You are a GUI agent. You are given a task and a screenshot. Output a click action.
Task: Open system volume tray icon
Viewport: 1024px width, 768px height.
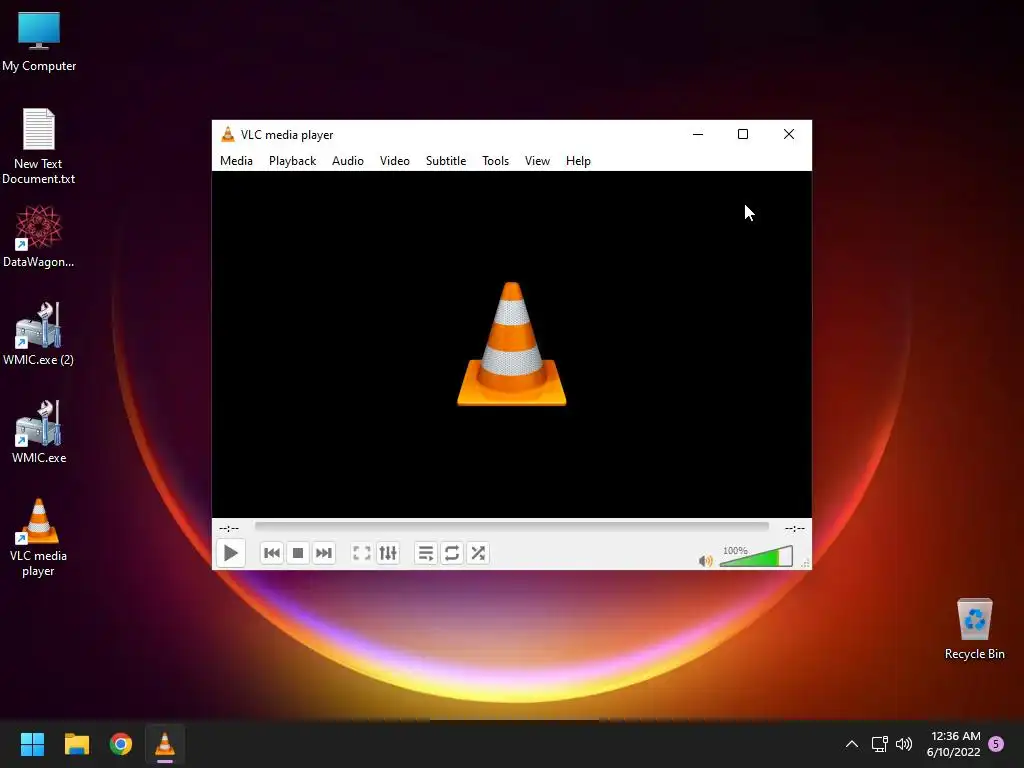904,744
